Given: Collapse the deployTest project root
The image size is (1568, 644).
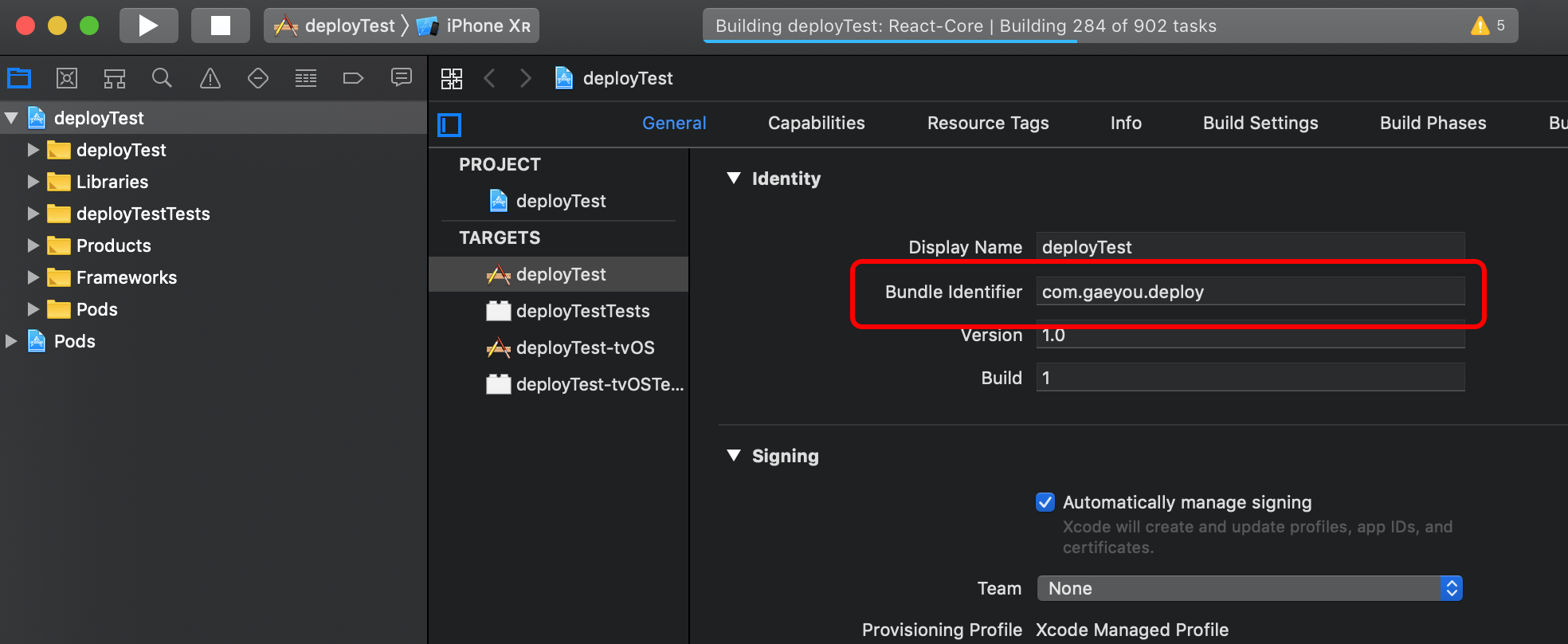Looking at the screenshot, I should (11, 118).
